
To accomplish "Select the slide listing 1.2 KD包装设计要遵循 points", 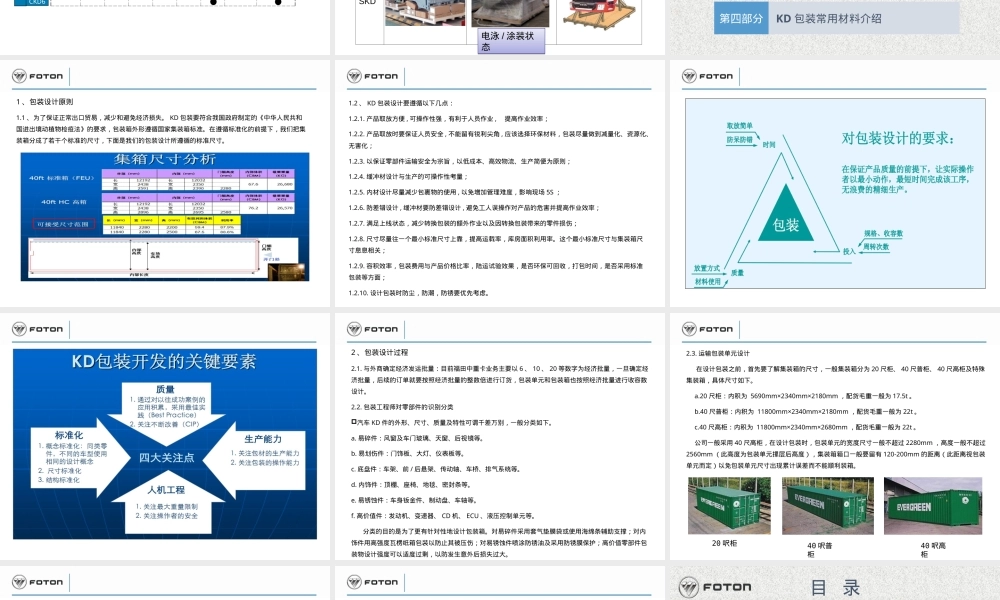I will pos(499,184).
